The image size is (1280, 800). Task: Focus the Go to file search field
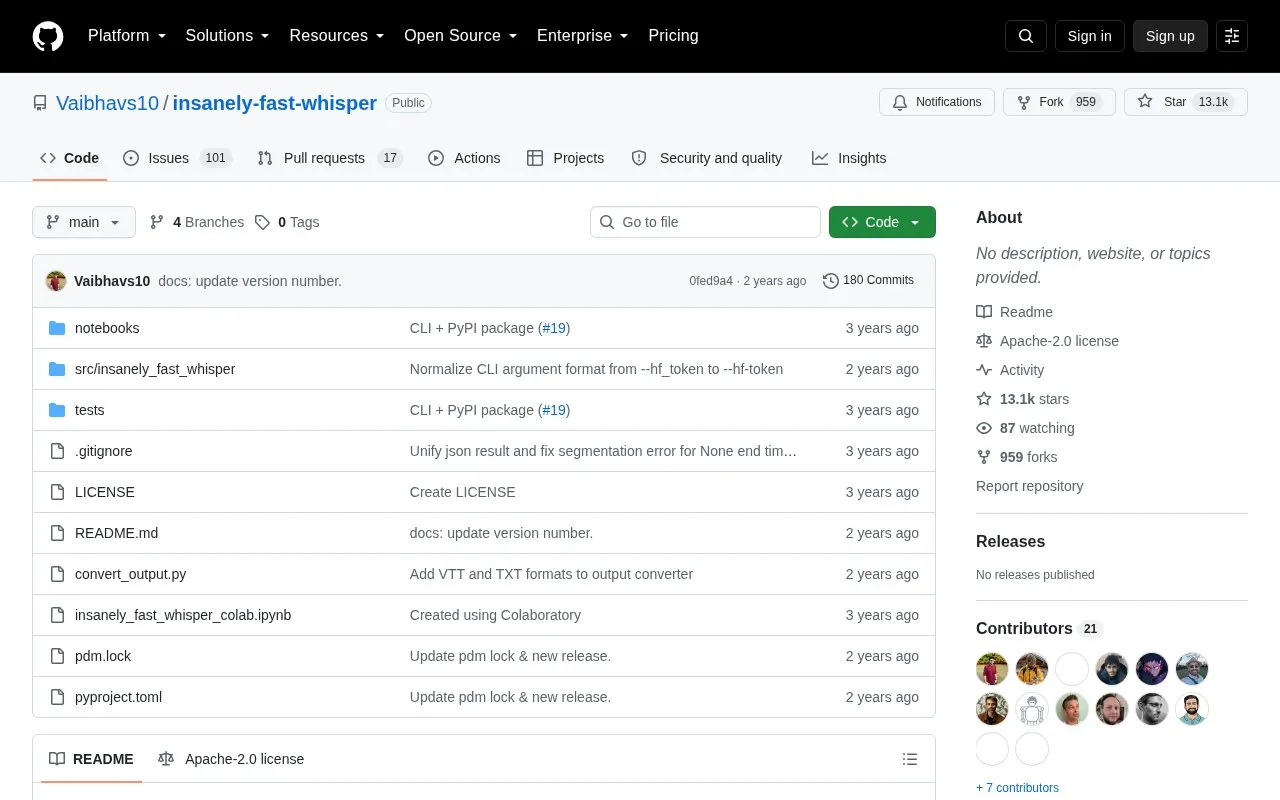pyautogui.click(x=705, y=222)
